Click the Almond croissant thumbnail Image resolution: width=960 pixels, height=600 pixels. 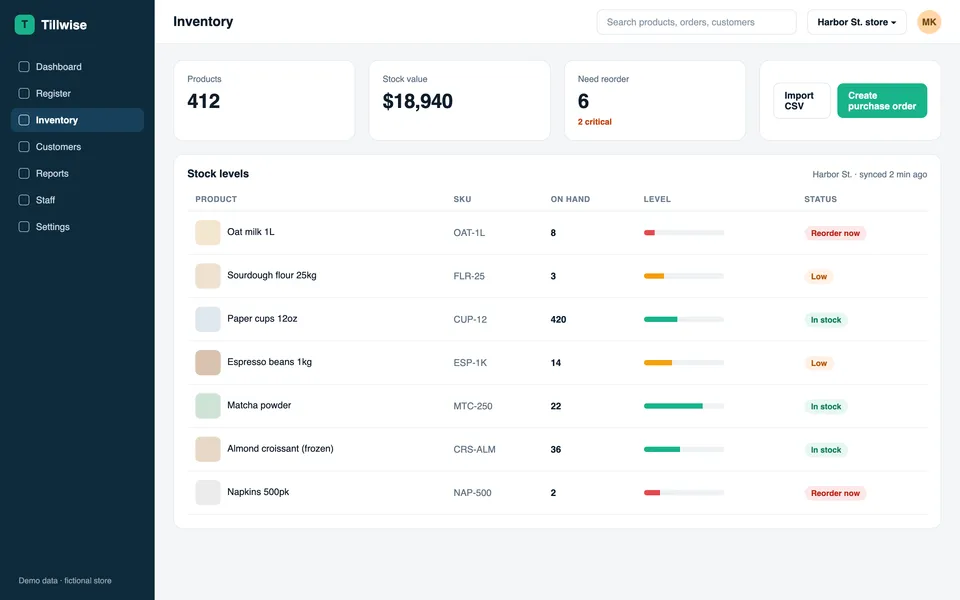pos(208,449)
